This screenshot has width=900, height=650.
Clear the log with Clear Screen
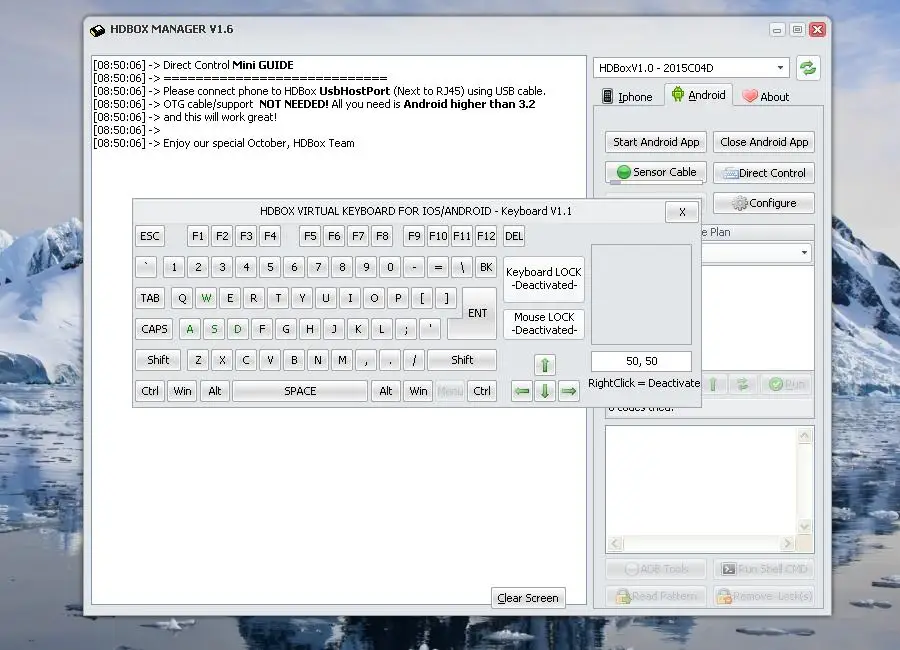coord(528,598)
